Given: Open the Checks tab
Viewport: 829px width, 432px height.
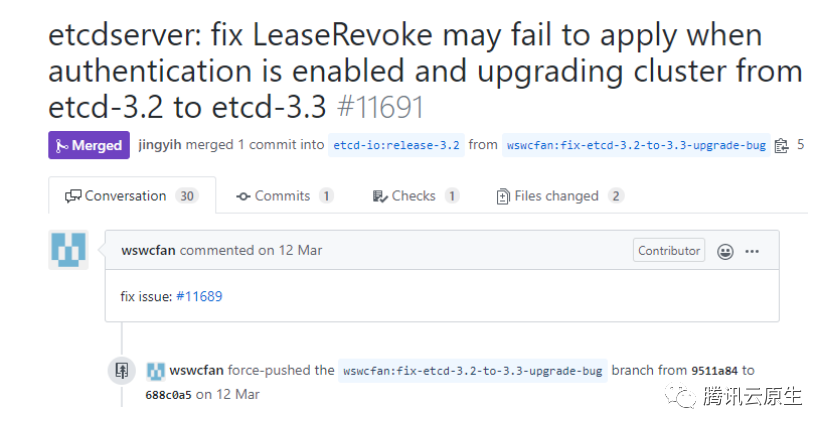Looking at the screenshot, I should [x=415, y=196].
